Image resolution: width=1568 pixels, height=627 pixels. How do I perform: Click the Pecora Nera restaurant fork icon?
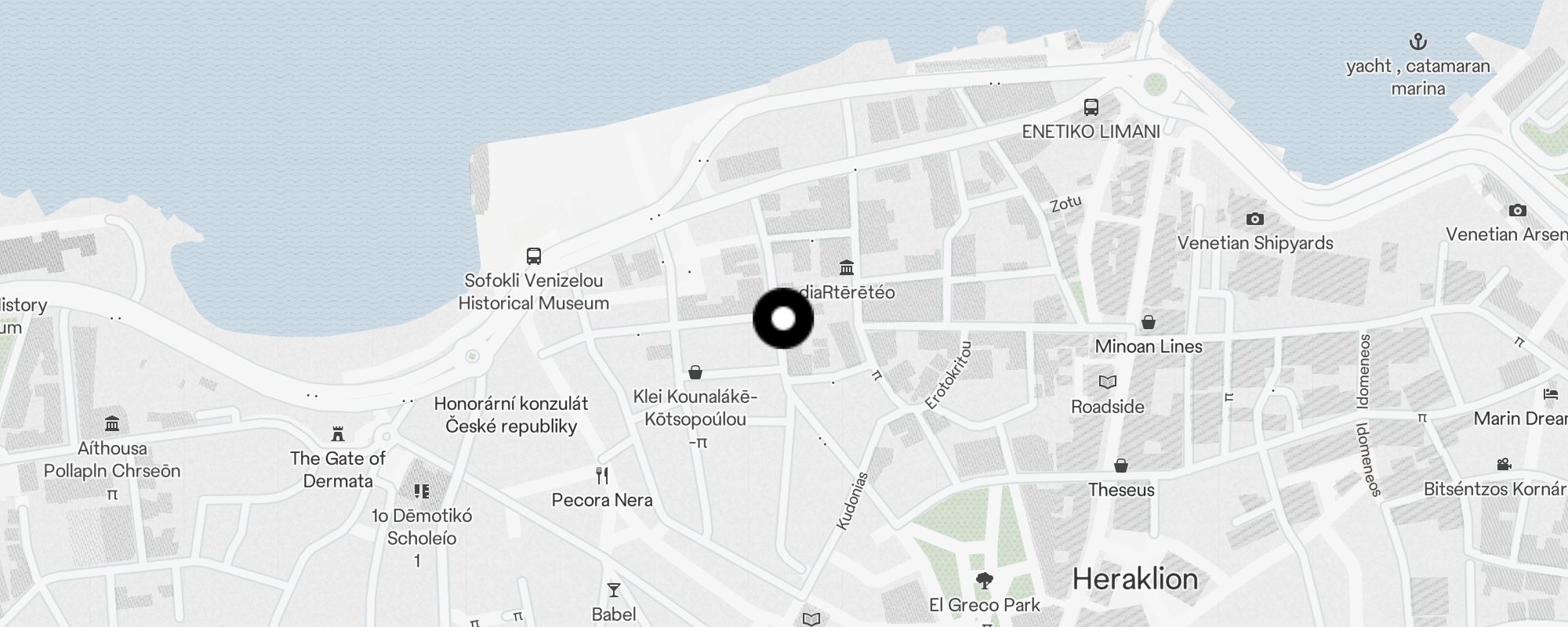tap(602, 476)
